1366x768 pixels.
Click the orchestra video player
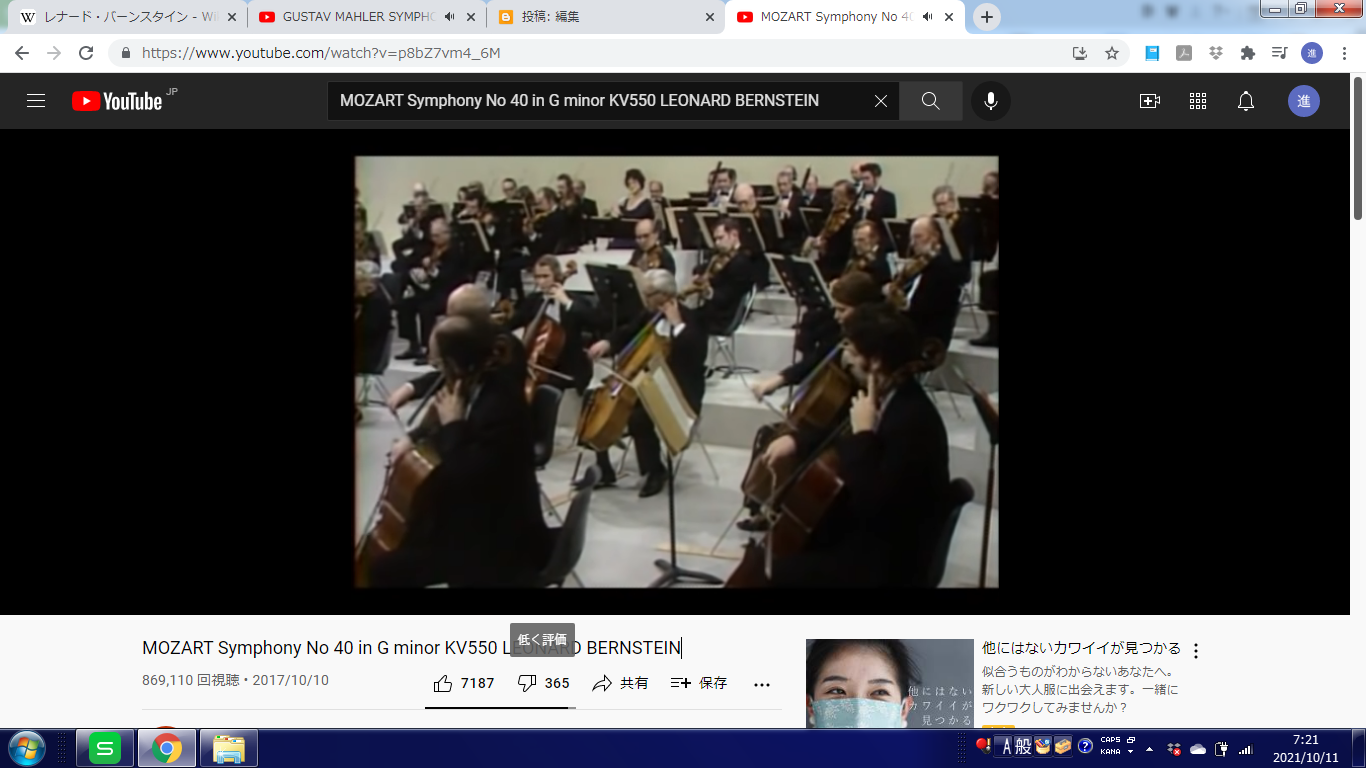point(676,371)
